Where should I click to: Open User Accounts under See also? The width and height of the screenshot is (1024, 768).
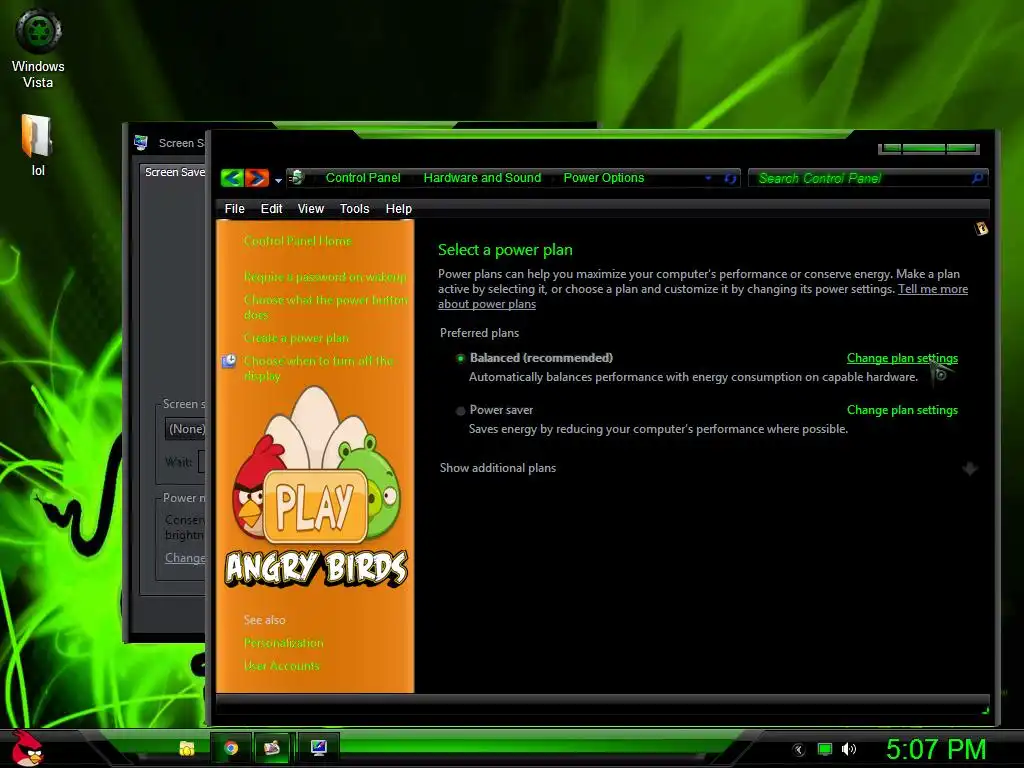281,665
